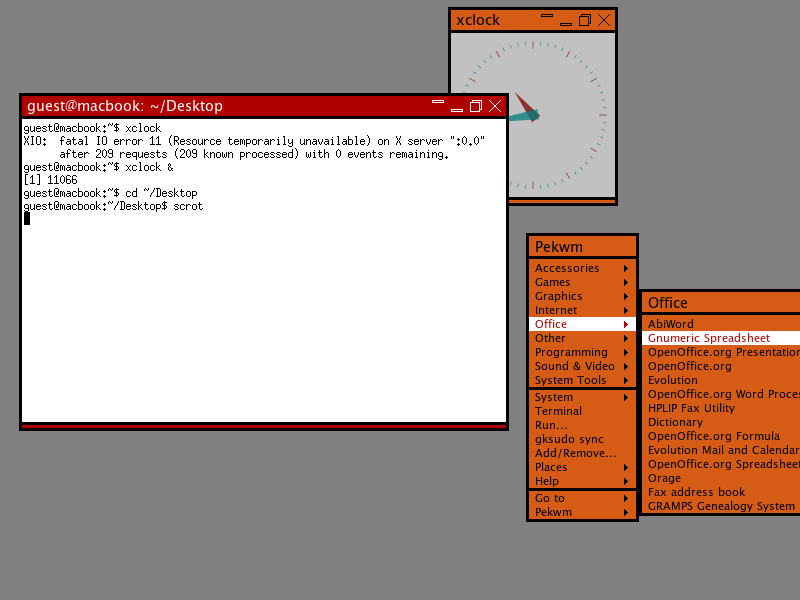This screenshot has height=600, width=800.
Task: Click the arrow beside Graphics
Action: 626,296
